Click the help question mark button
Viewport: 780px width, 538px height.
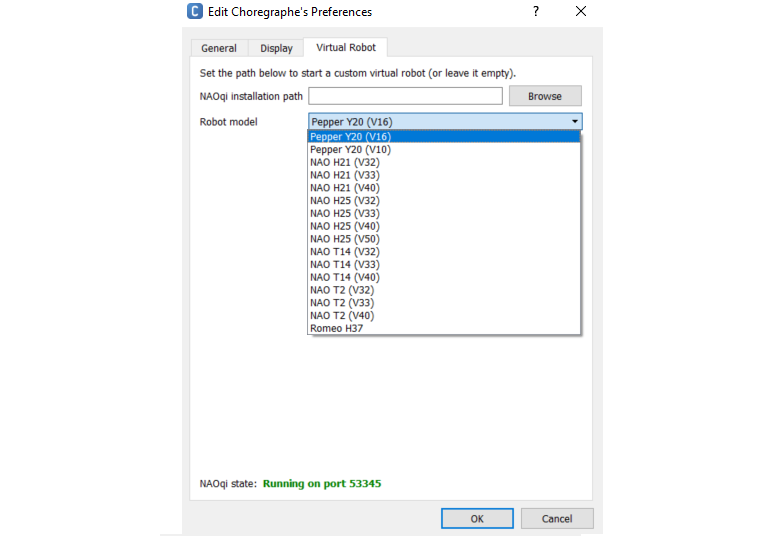tap(536, 11)
